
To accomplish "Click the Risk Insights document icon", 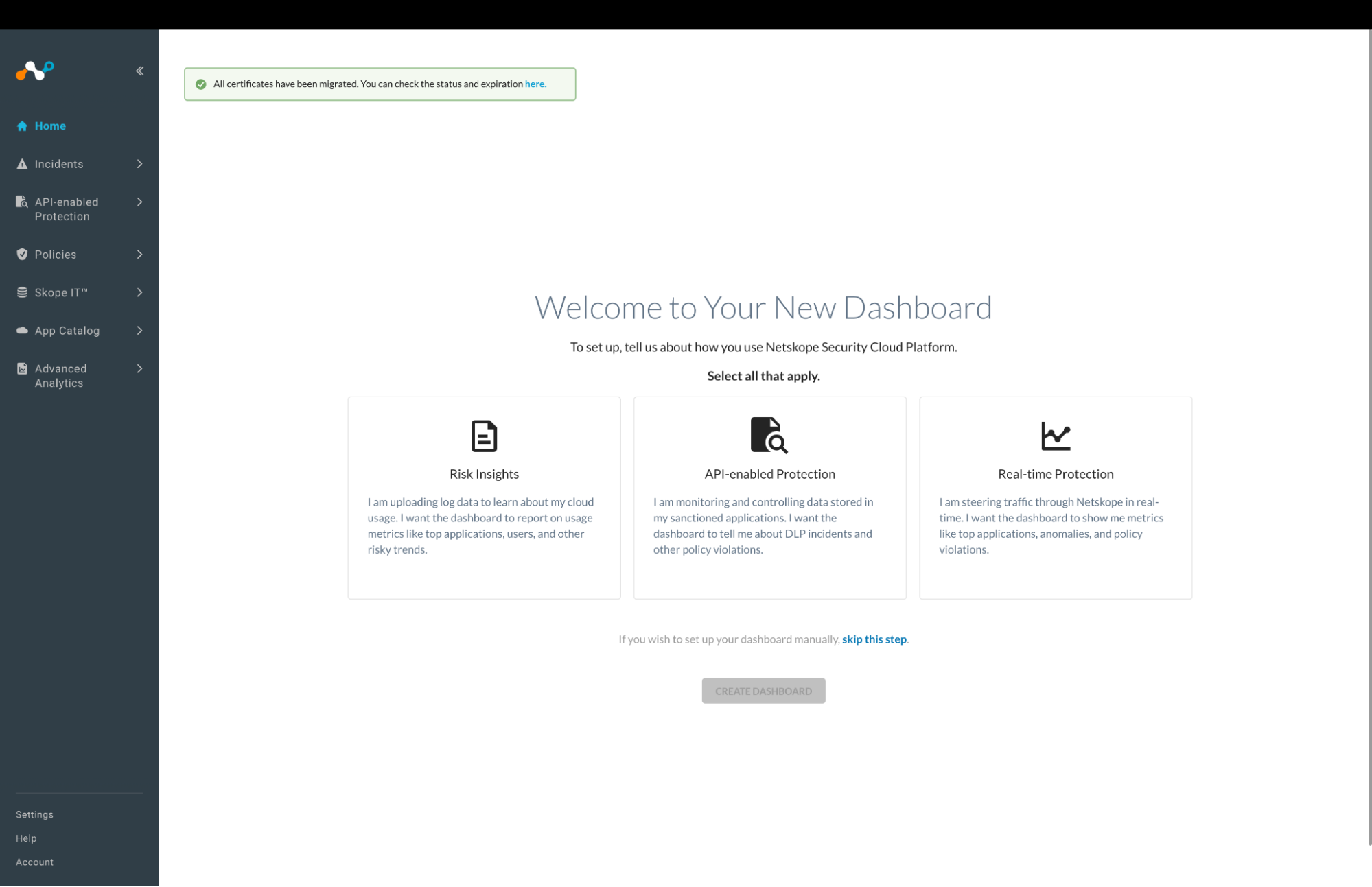I will tap(484, 436).
